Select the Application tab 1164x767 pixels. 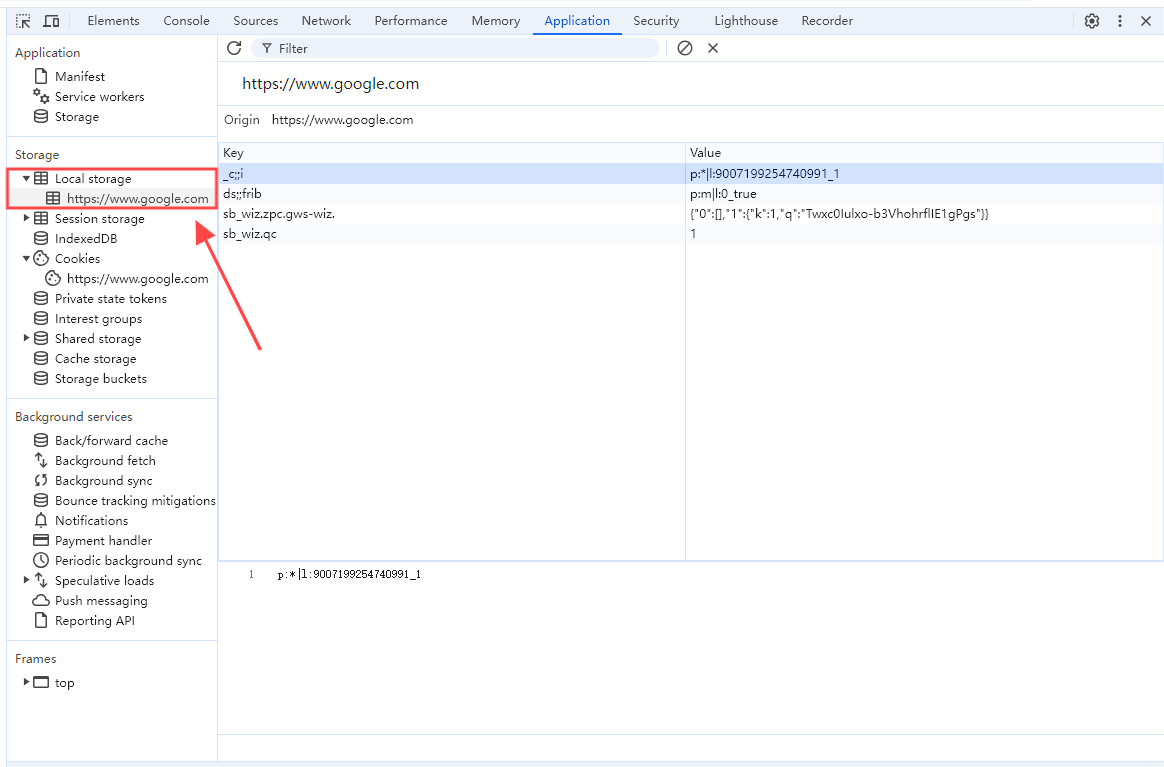577,21
